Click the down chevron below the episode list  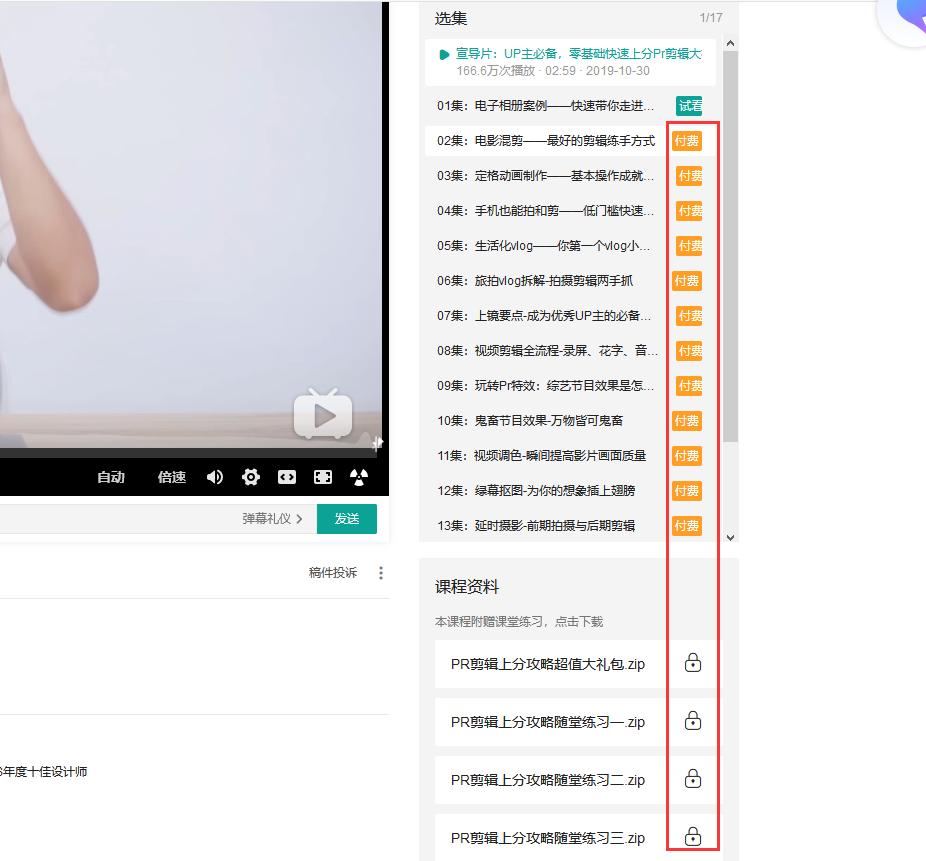point(730,537)
